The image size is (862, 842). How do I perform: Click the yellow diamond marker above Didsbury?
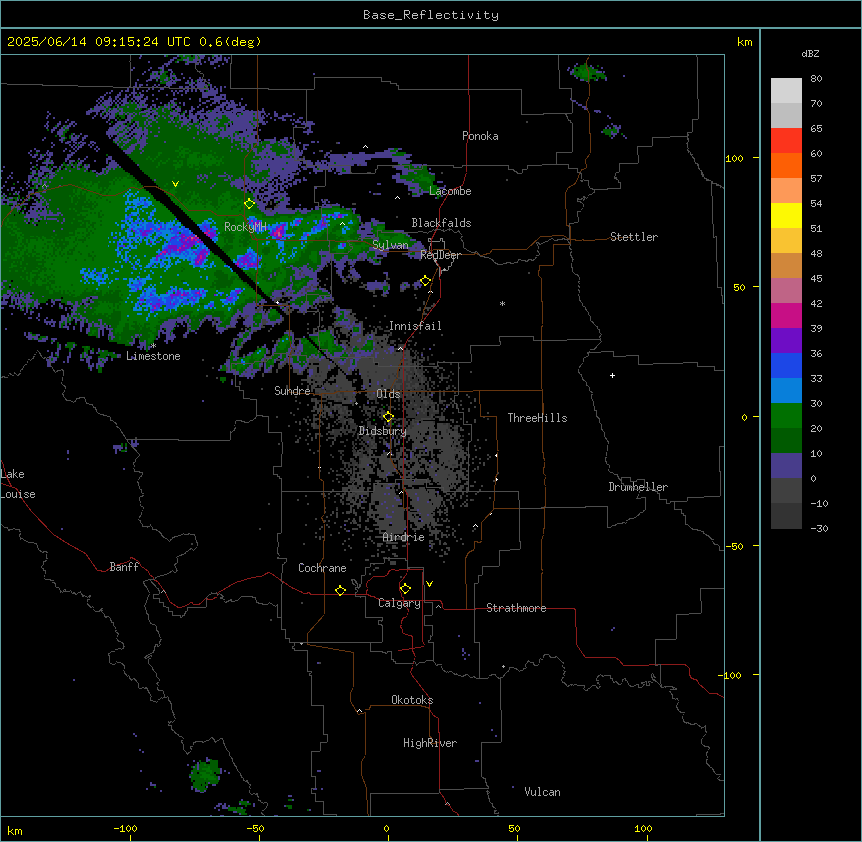point(388,417)
